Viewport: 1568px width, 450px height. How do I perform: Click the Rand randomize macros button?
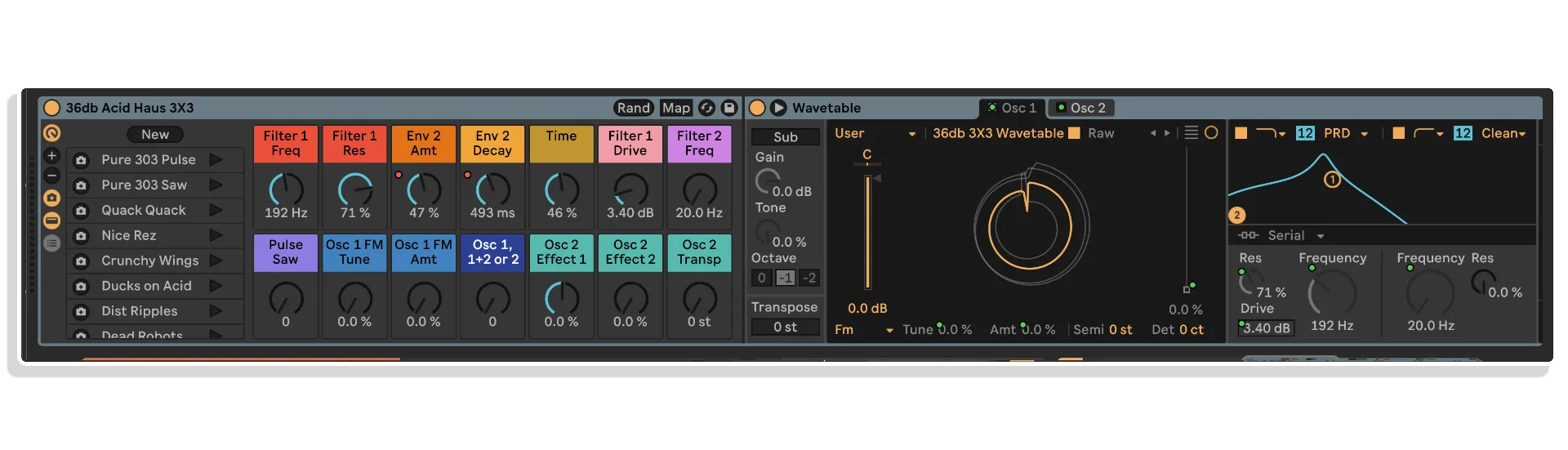point(633,108)
